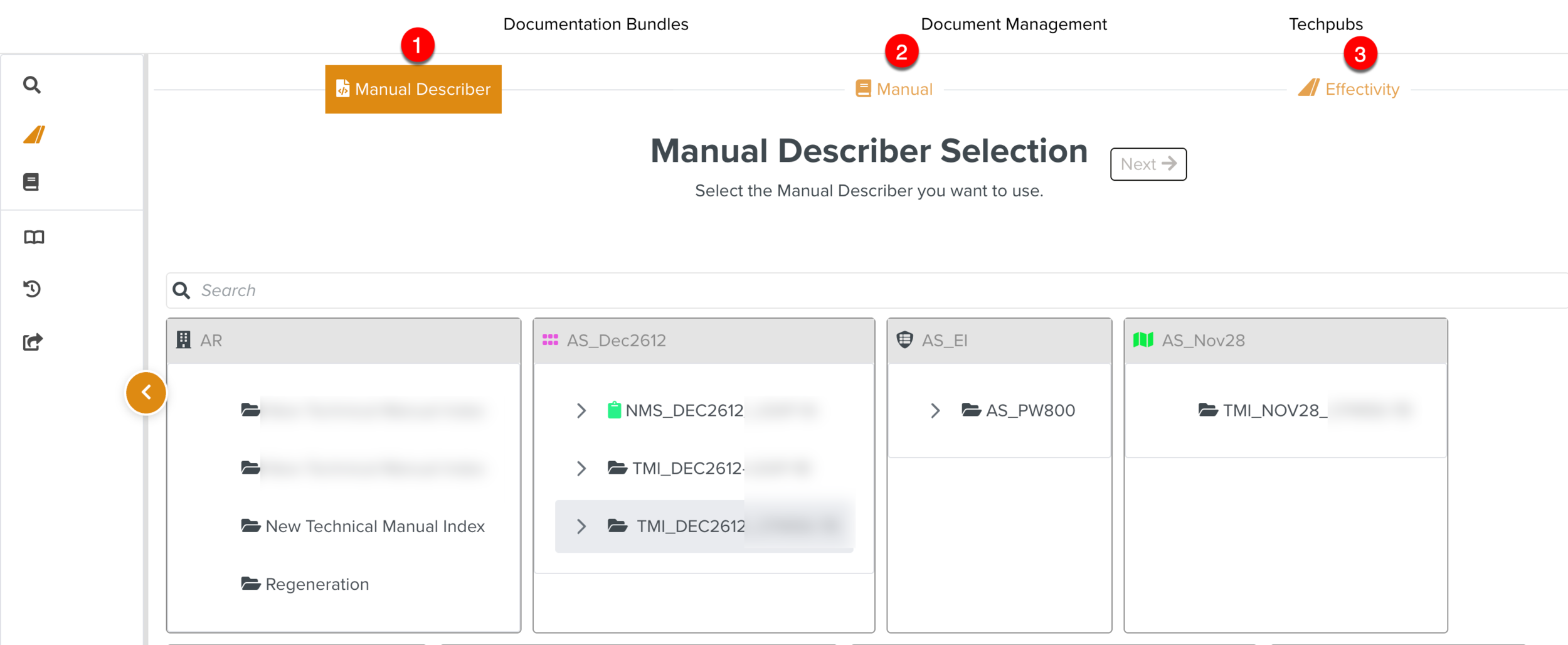Screen dimensions: 1568x645
Task: Click the share export sidebar icon
Action: (x=33, y=342)
